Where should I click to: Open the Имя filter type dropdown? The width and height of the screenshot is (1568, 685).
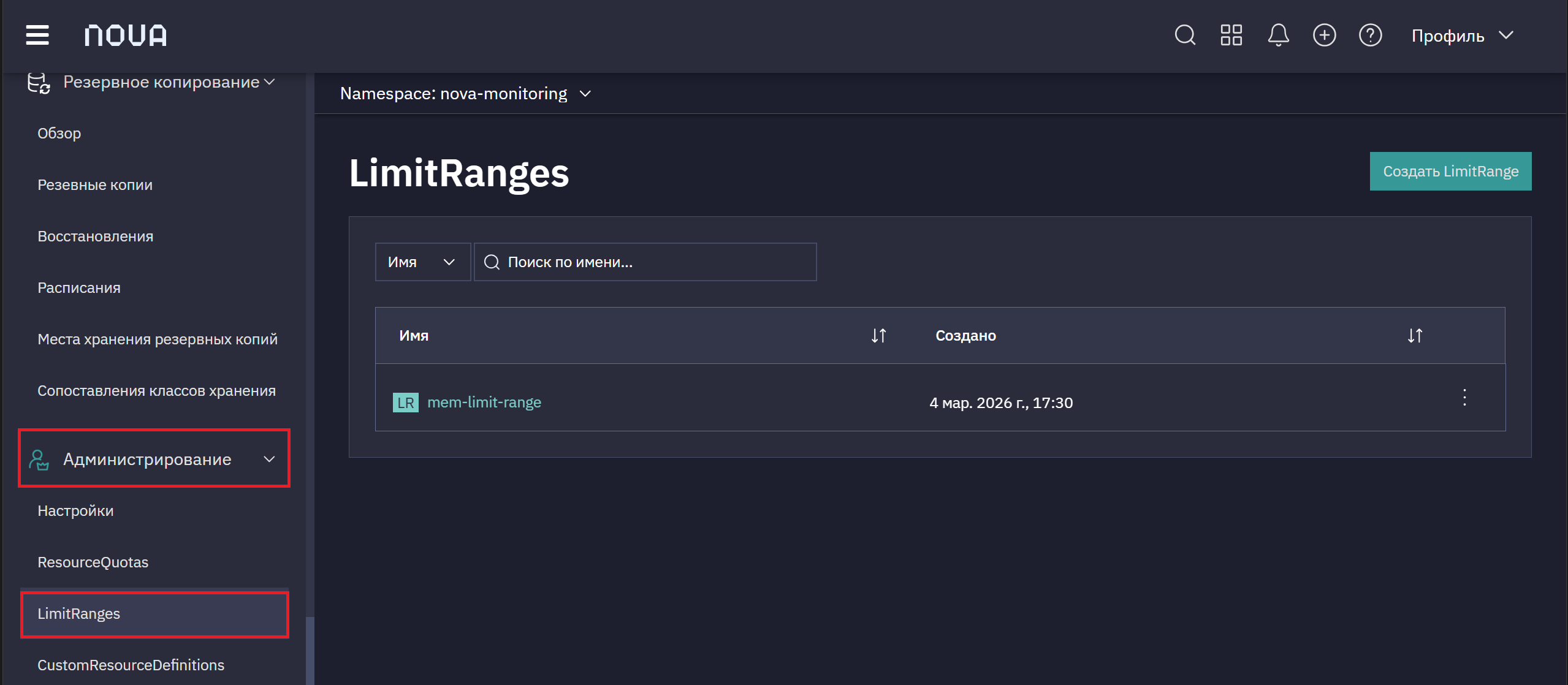coord(422,262)
